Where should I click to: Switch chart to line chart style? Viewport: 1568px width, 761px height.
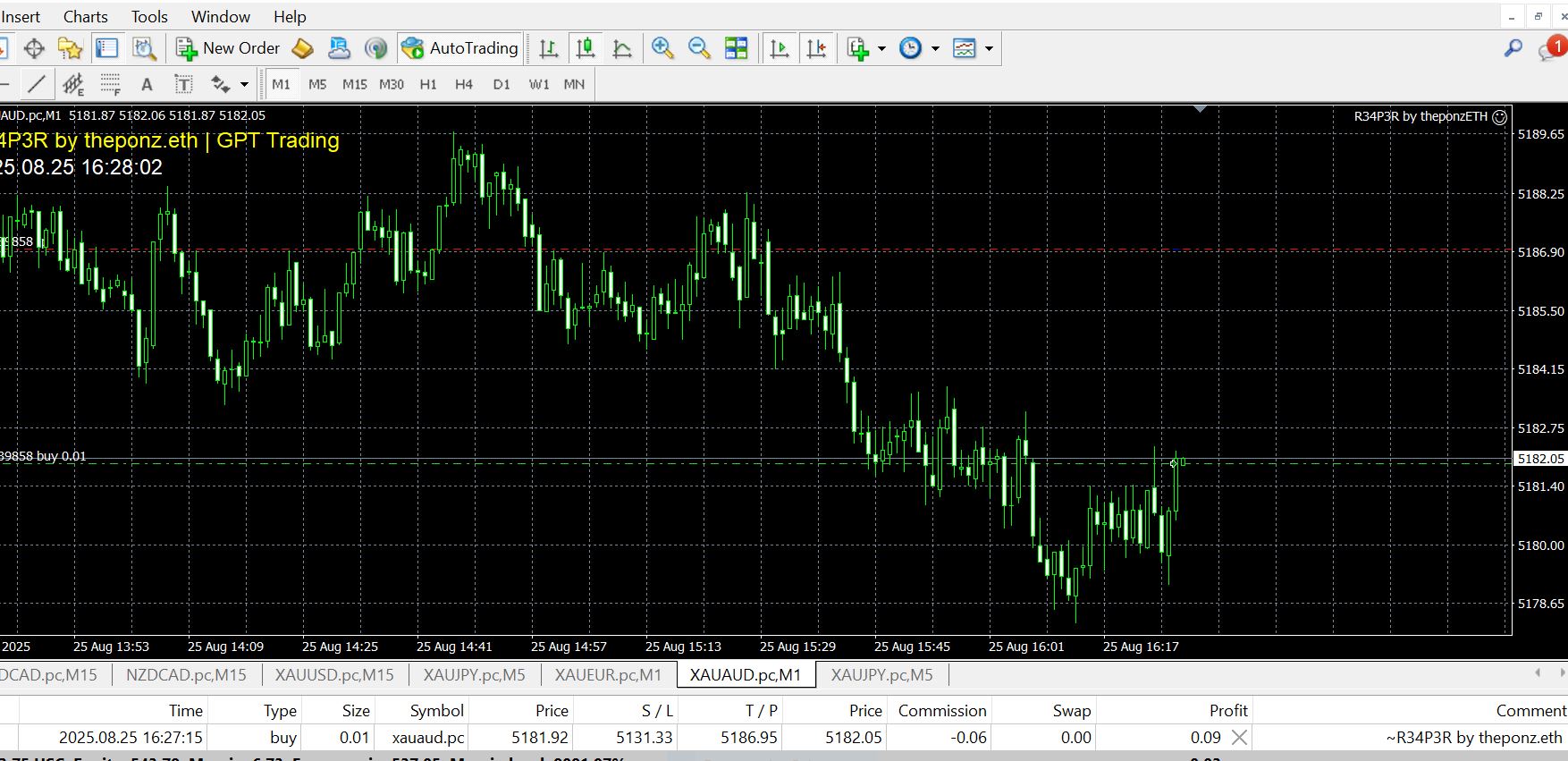tap(622, 48)
